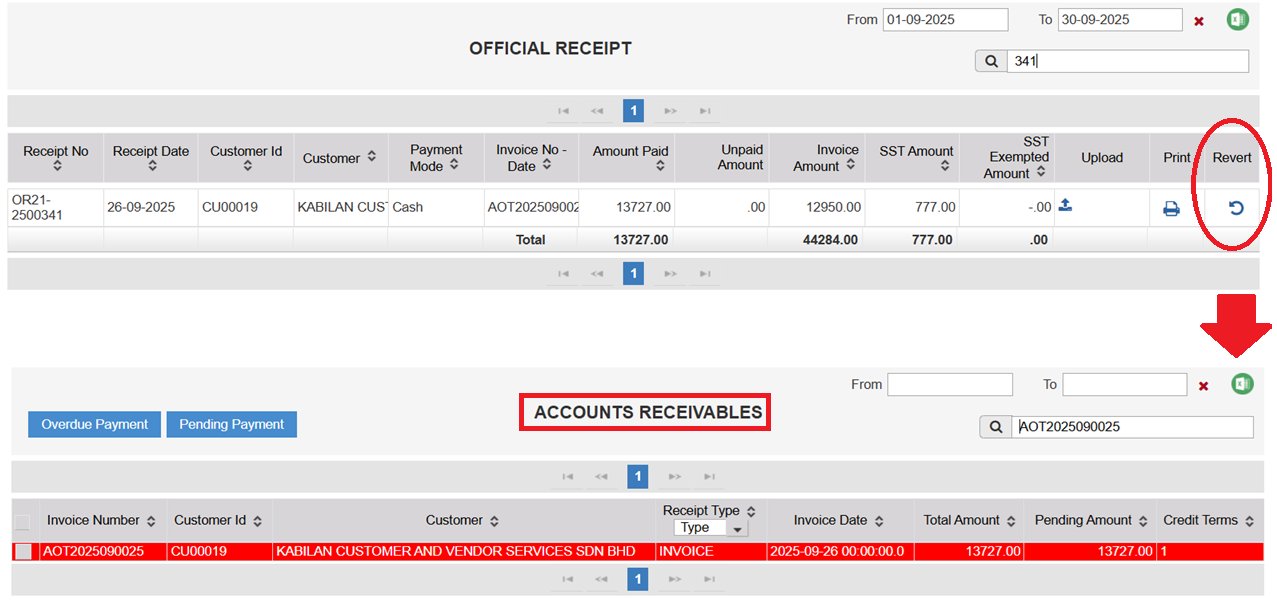Go to previous page in bottom Accounts Receivables pager
Screen dimensions: 1277x605
pyautogui.click(x=601, y=579)
